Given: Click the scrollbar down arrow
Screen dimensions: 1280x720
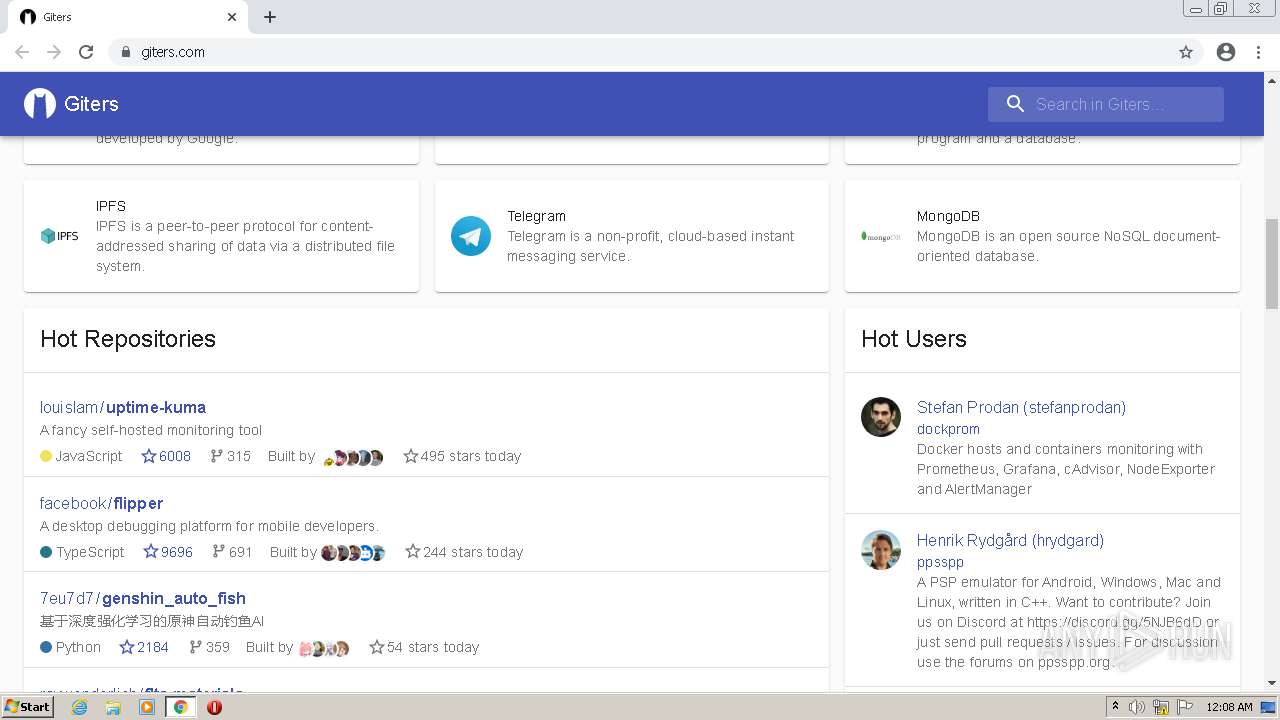Looking at the screenshot, I should pos(1272,683).
